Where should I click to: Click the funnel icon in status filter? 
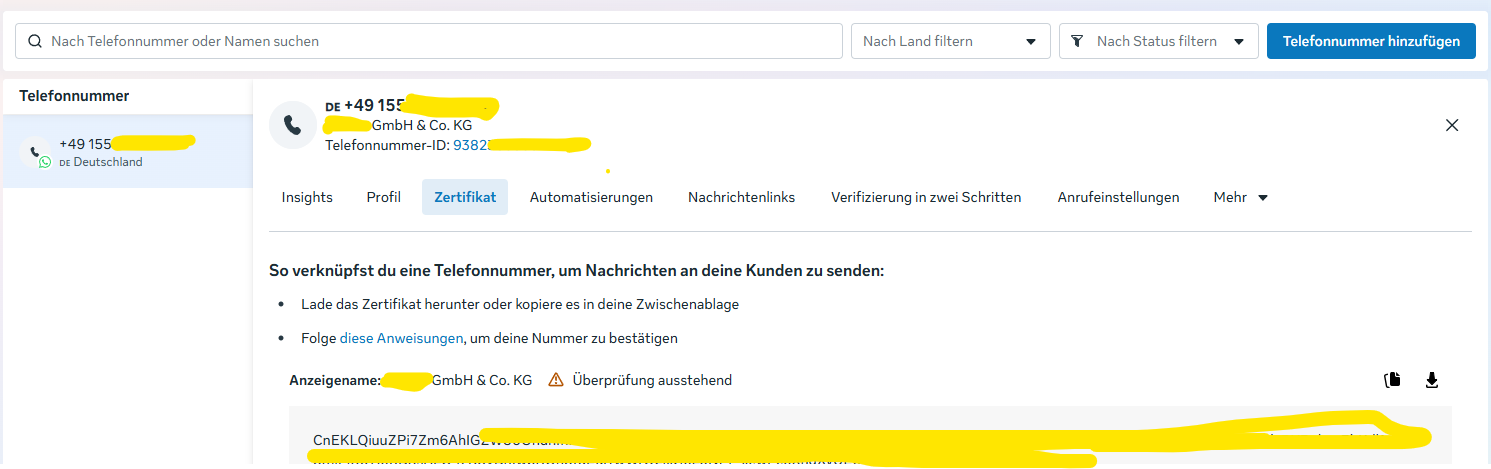click(1077, 41)
